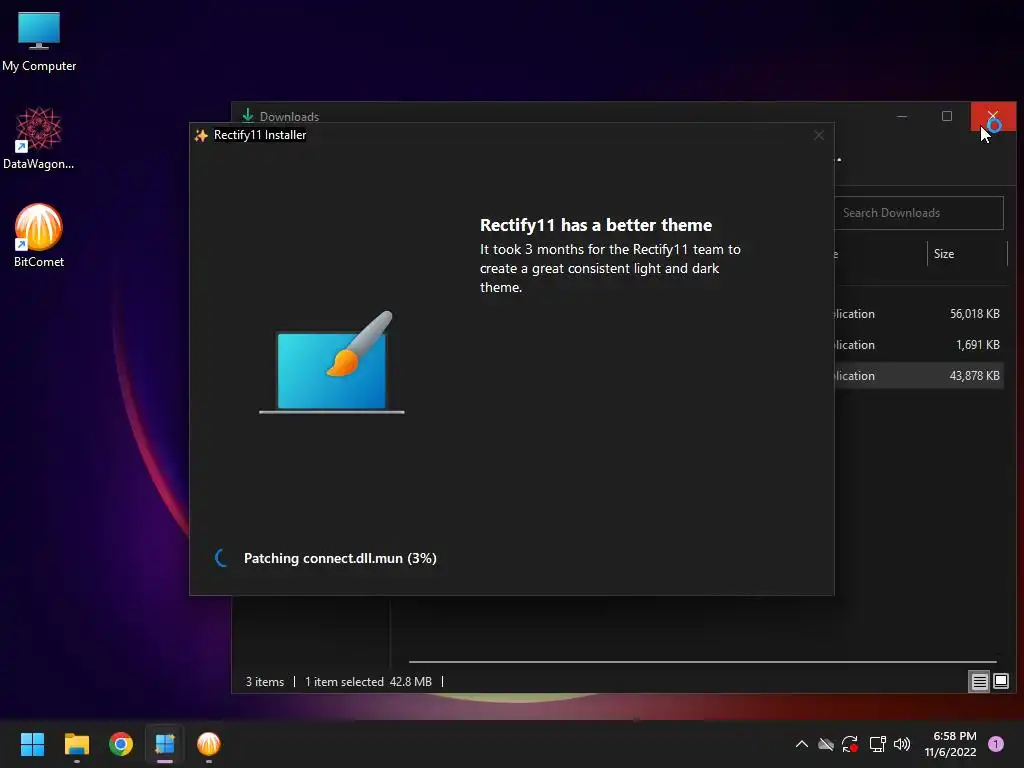Open the My Computer desktop icon
This screenshot has height=768, width=1024.
(x=39, y=41)
